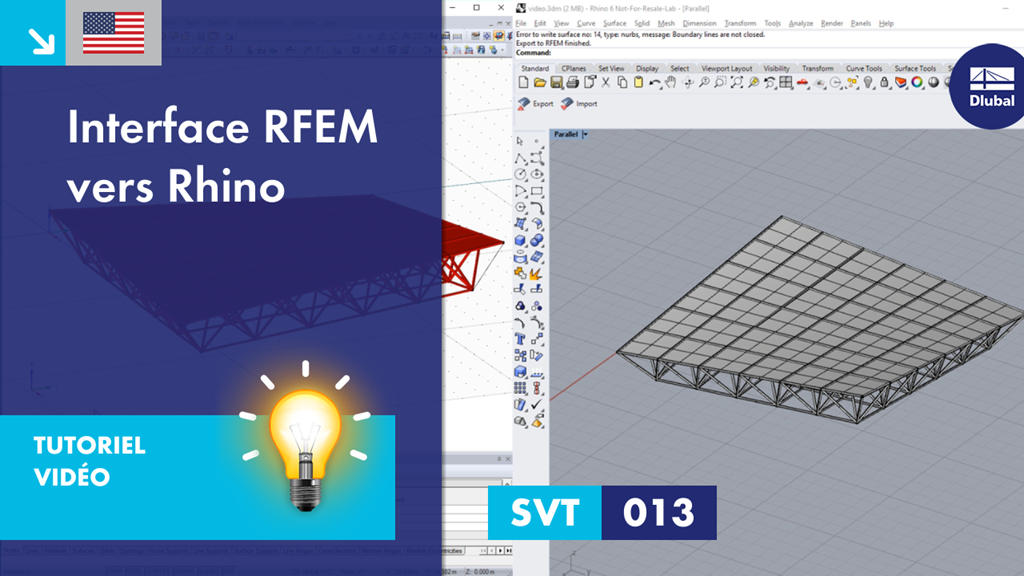Switch to the Standard toolbar tab

pyautogui.click(x=535, y=69)
